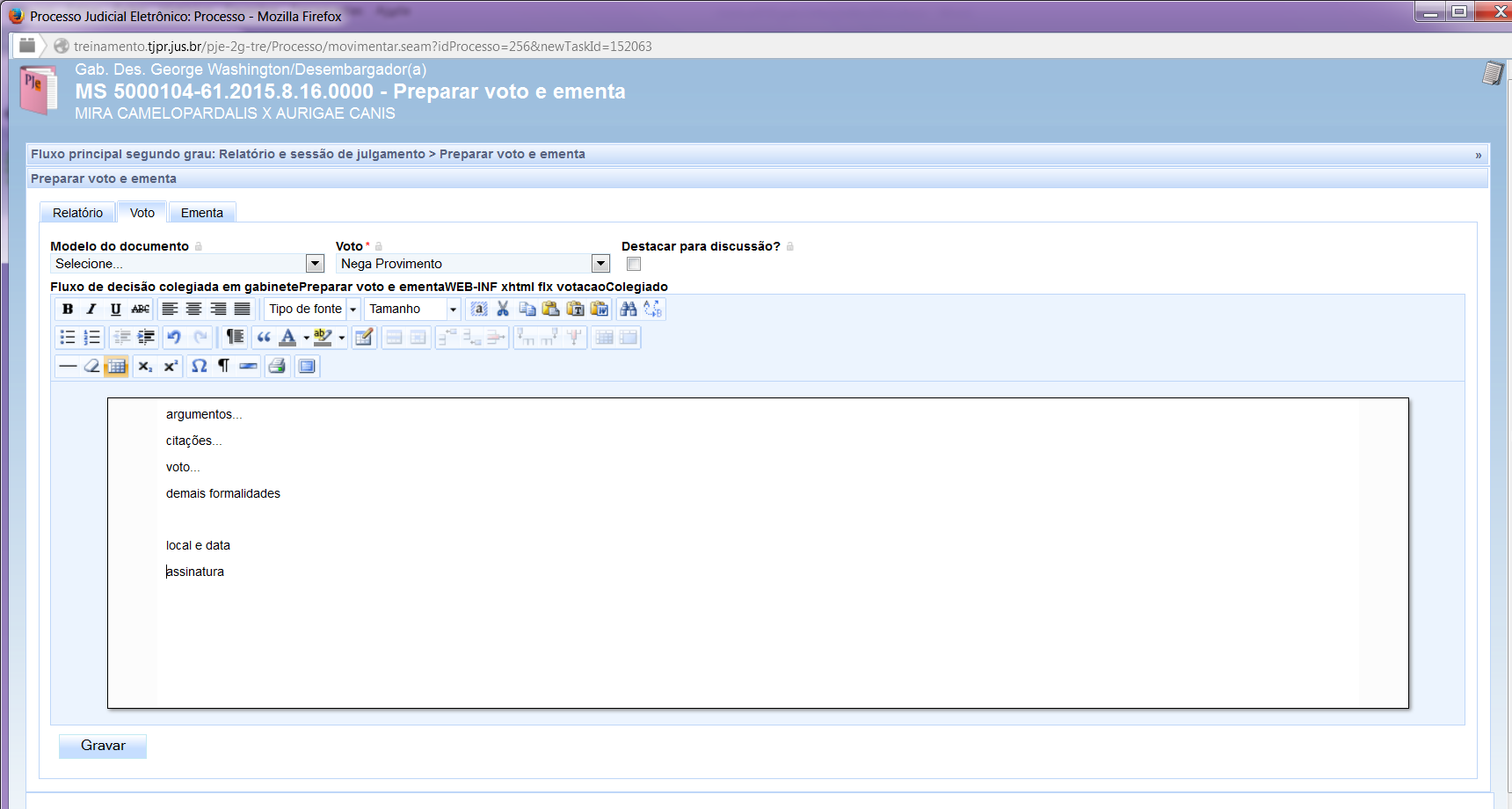1512x809 pixels.
Task: Click the Gravar button
Action: click(103, 746)
